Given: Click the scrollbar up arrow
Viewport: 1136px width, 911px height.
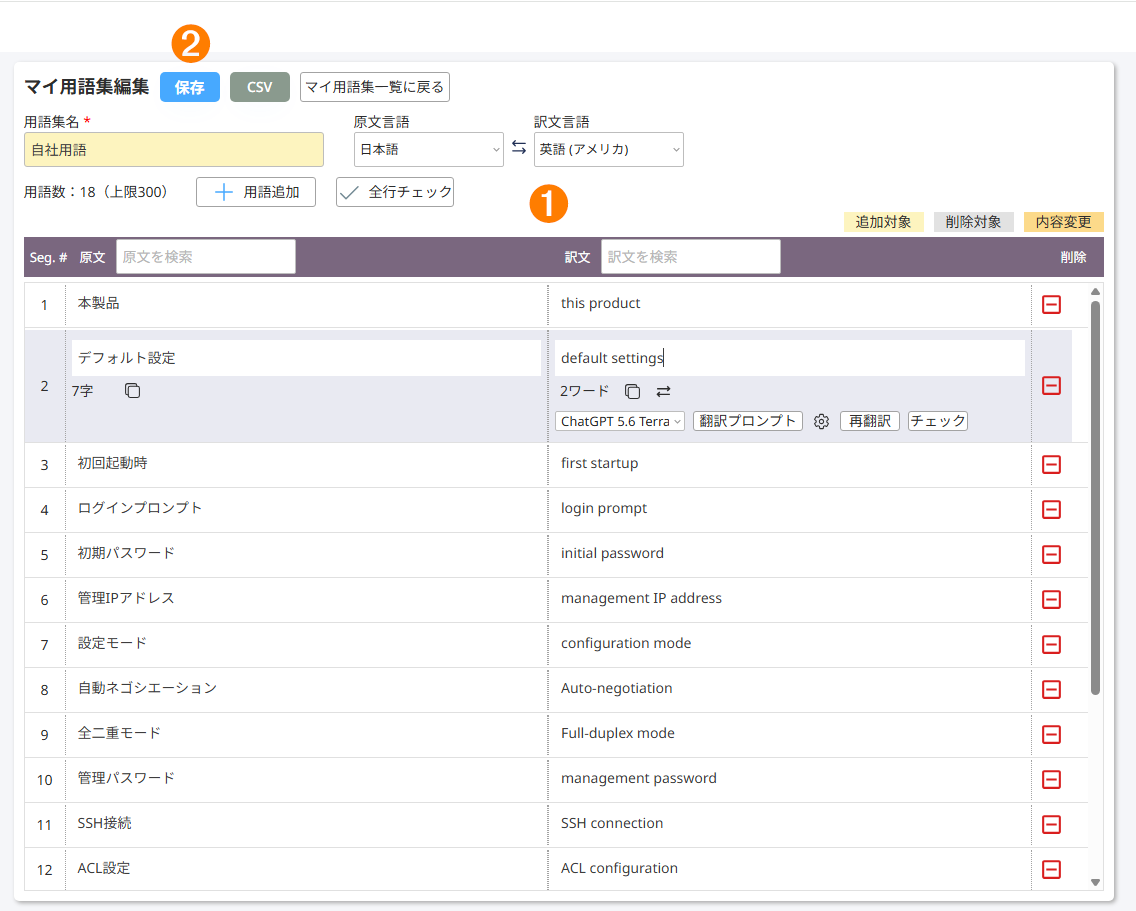Looking at the screenshot, I should coord(1095,291).
